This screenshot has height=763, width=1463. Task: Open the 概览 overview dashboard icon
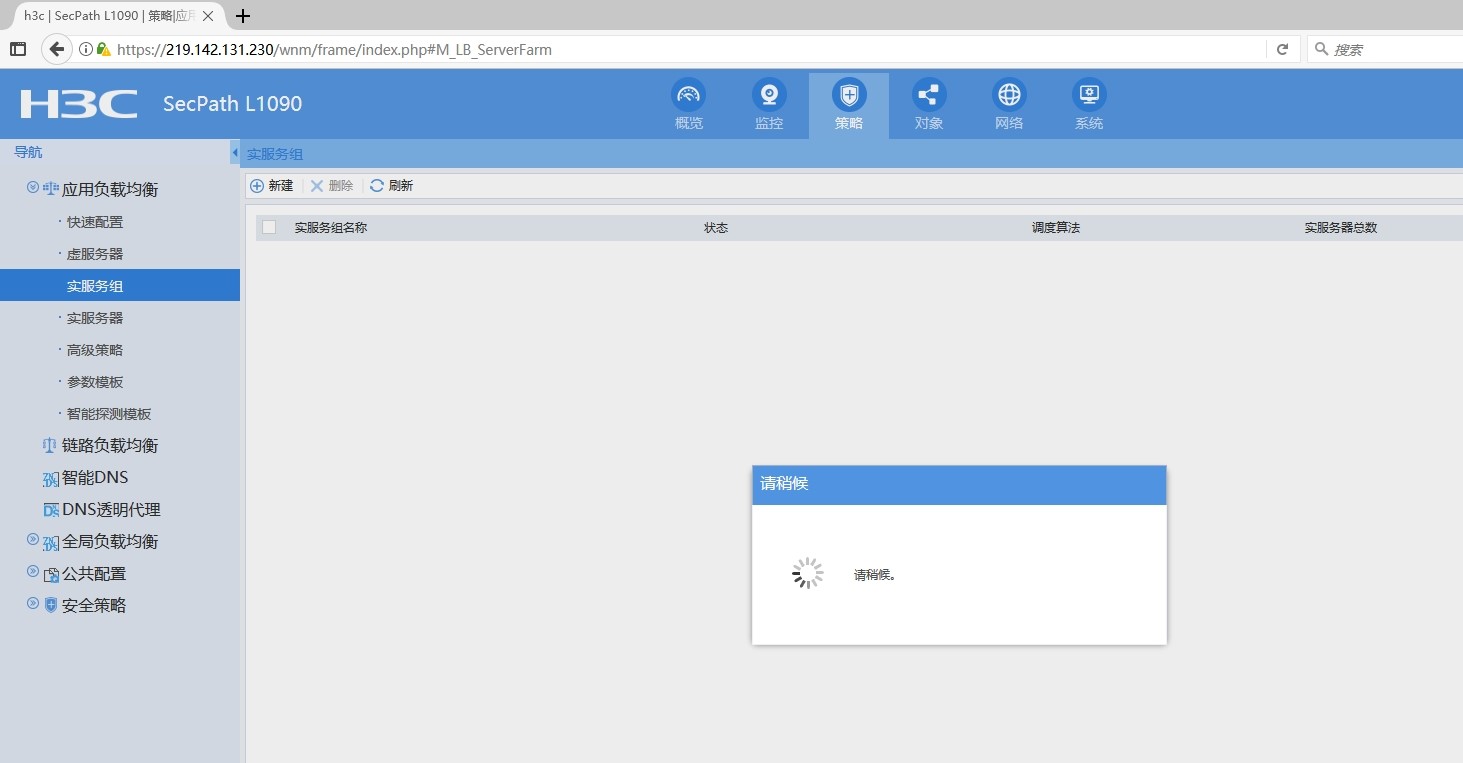point(688,96)
